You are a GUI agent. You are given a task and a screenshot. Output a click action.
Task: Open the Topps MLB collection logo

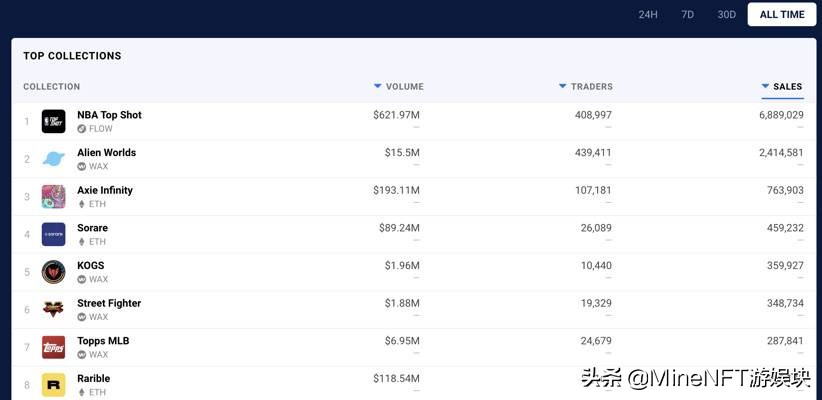(53, 347)
